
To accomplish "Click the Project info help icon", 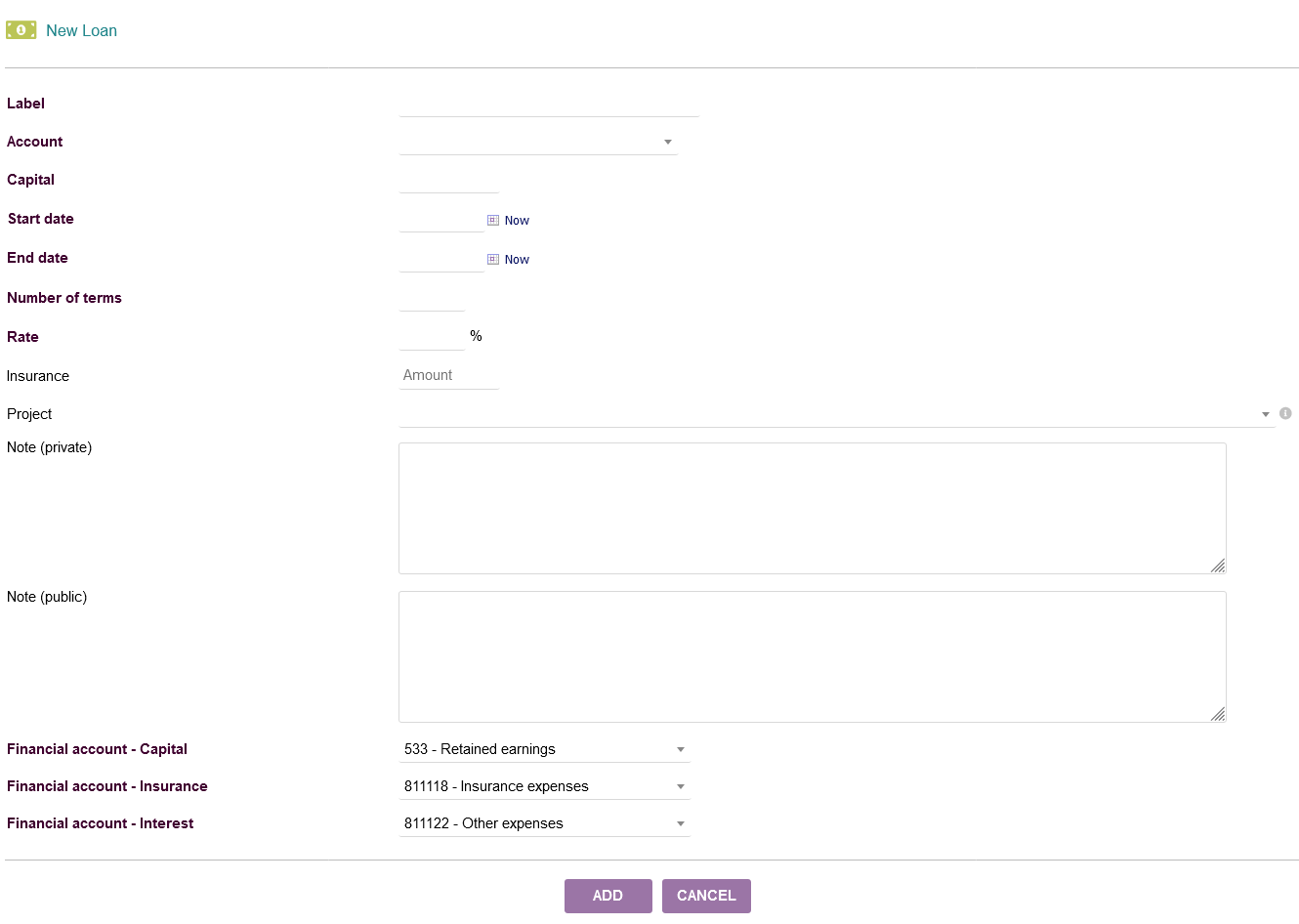I will pyautogui.click(x=1285, y=413).
